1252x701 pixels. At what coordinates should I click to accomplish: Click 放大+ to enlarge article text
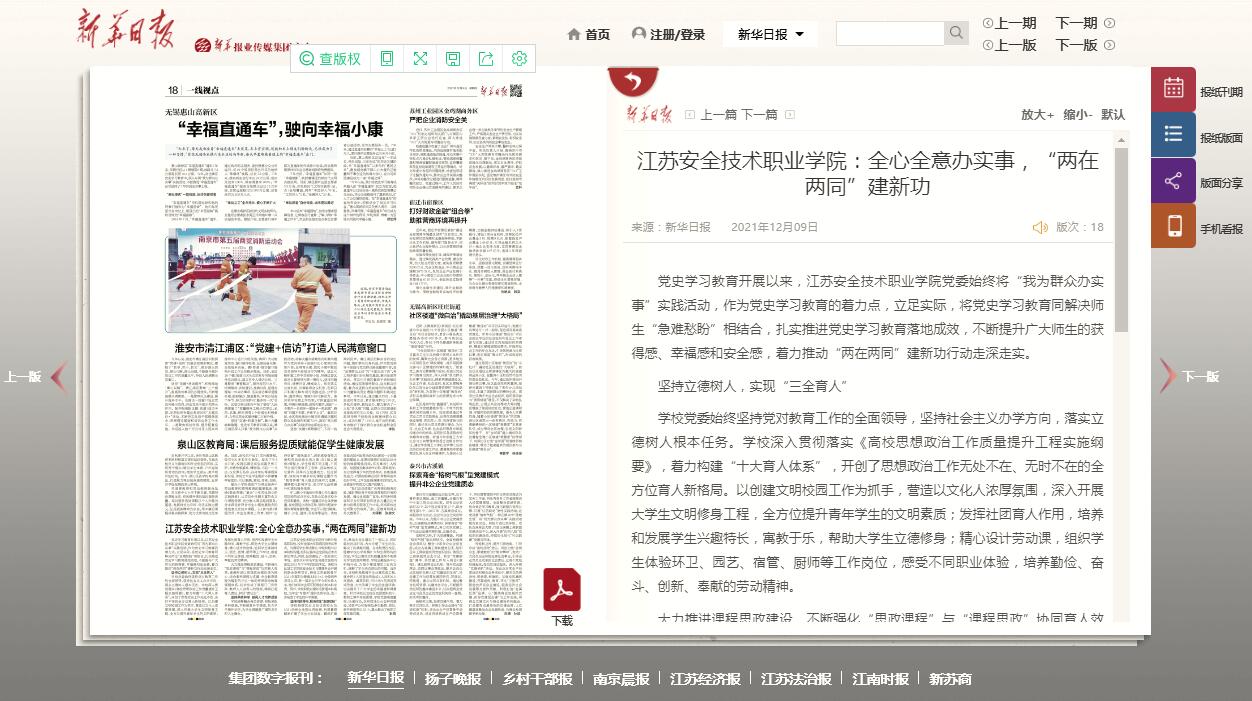click(1037, 114)
